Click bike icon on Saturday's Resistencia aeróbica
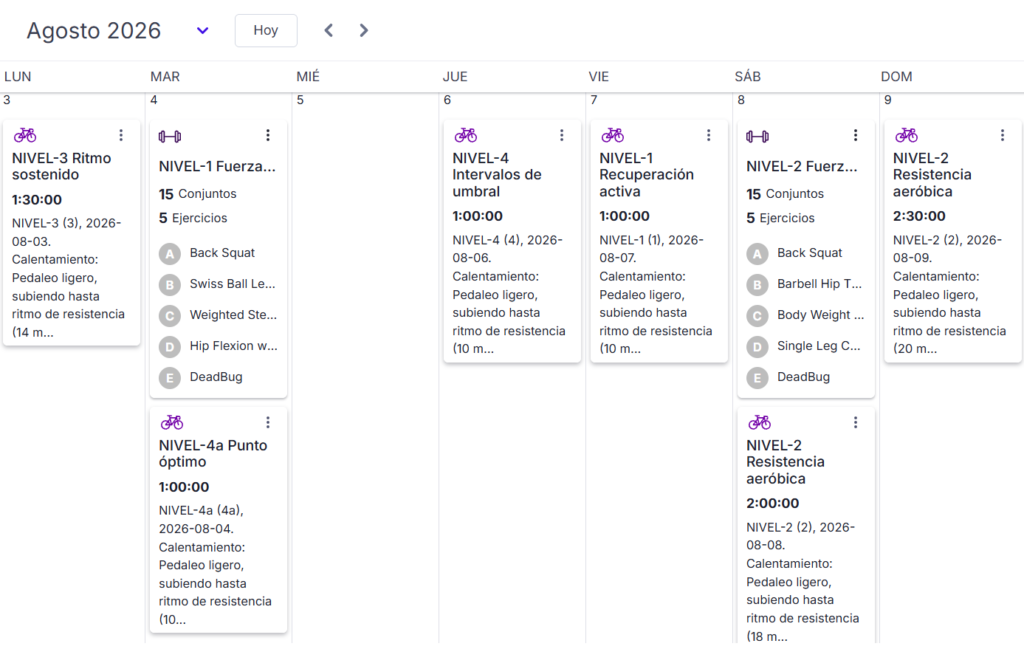Screen dimensions: 1024x649 [760, 422]
